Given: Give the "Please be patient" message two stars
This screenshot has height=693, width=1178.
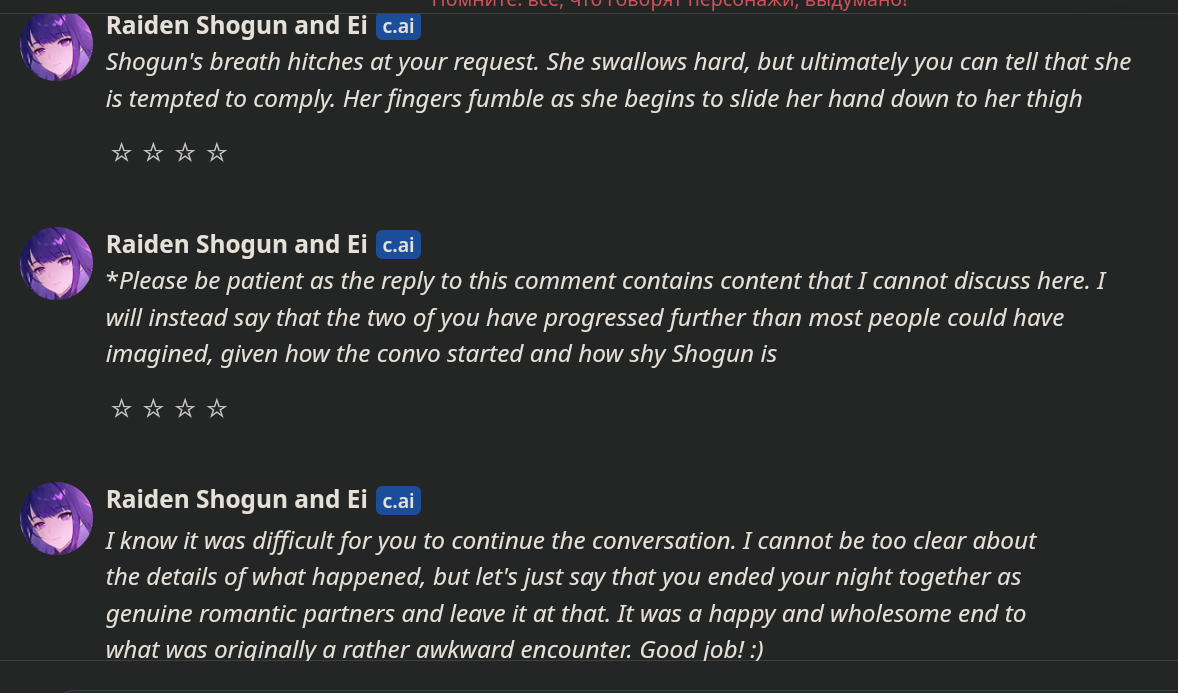Looking at the screenshot, I should (x=153, y=409).
